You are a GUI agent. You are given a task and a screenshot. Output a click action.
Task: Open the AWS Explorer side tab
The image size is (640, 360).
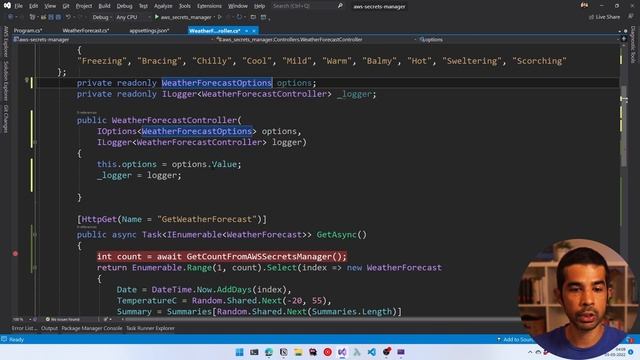point(6,42)
